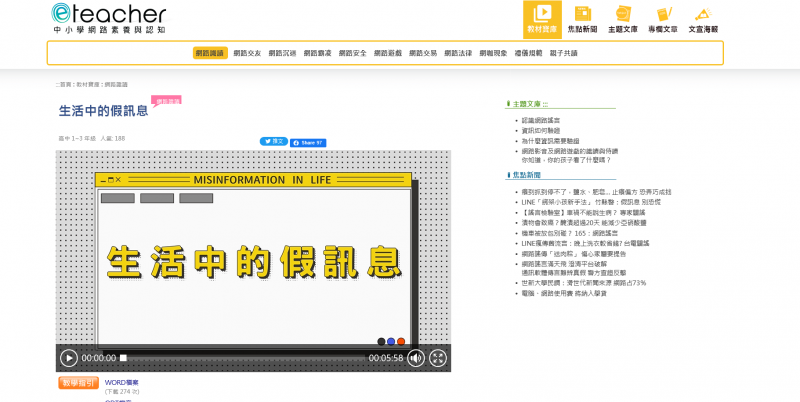Open the 焦點新聞 icon in top navigation
800x402 pixels.
[x=583, y=18]
